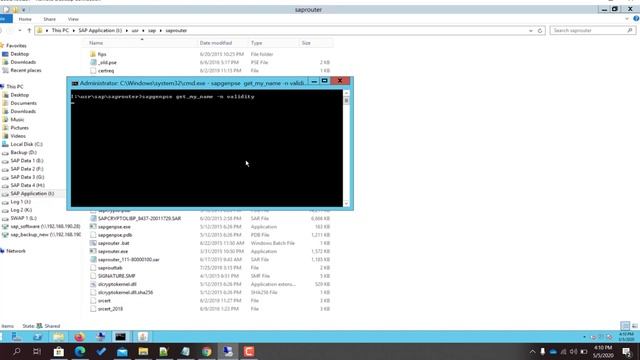The width and height of the screenshot is (640, 360).
Task: Select slcryptokernel.dll file
Action: click(117, 284)
